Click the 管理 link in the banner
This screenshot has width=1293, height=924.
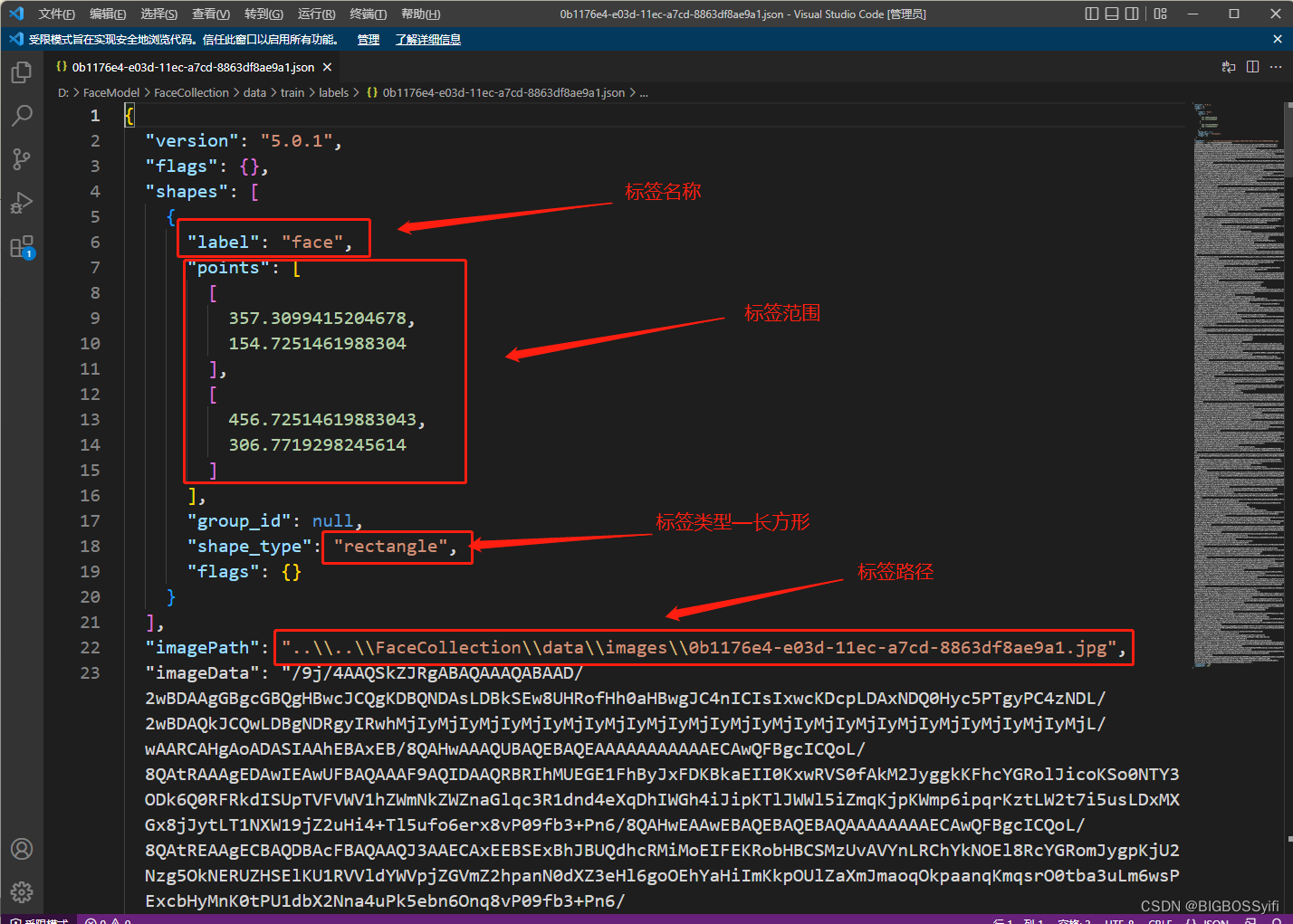[x=369, y=40]
